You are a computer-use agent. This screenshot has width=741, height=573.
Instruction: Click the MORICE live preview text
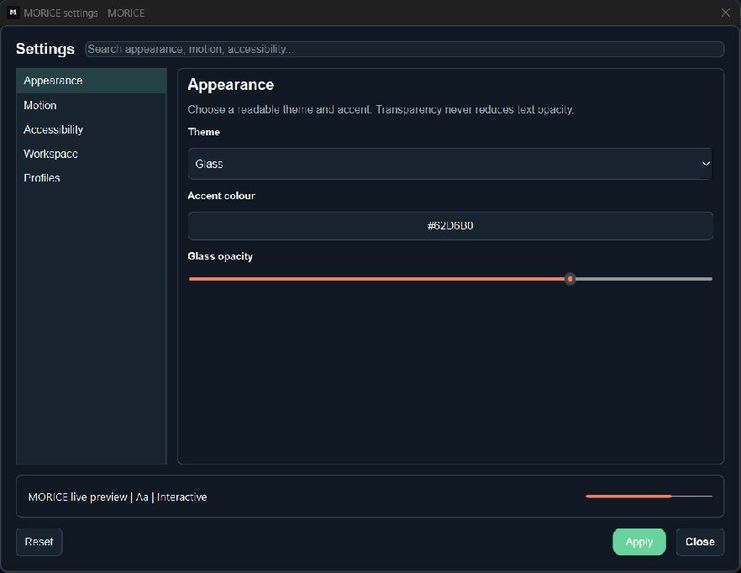coord(118,497)
